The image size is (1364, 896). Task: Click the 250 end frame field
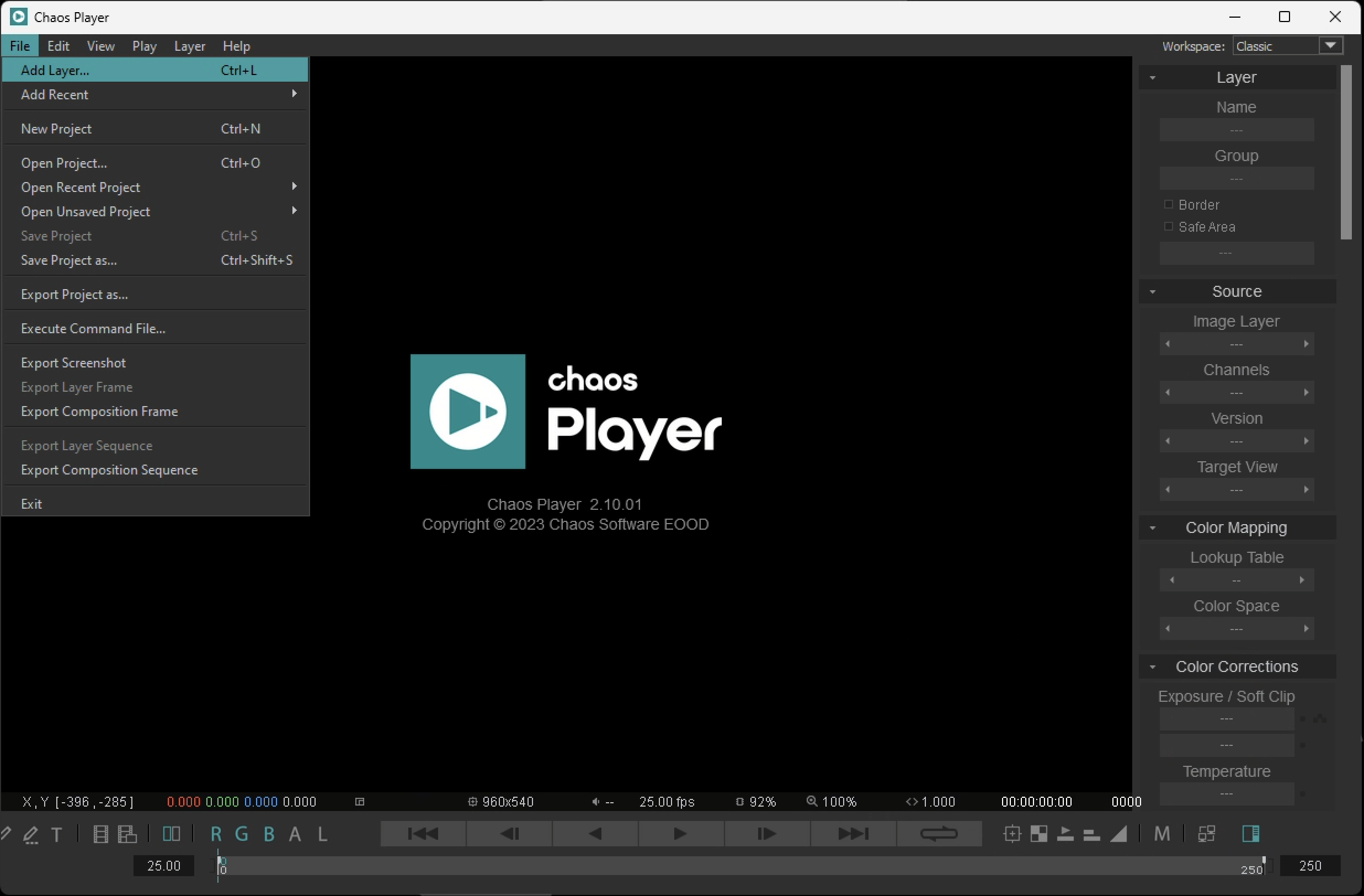coord(1310,866)
